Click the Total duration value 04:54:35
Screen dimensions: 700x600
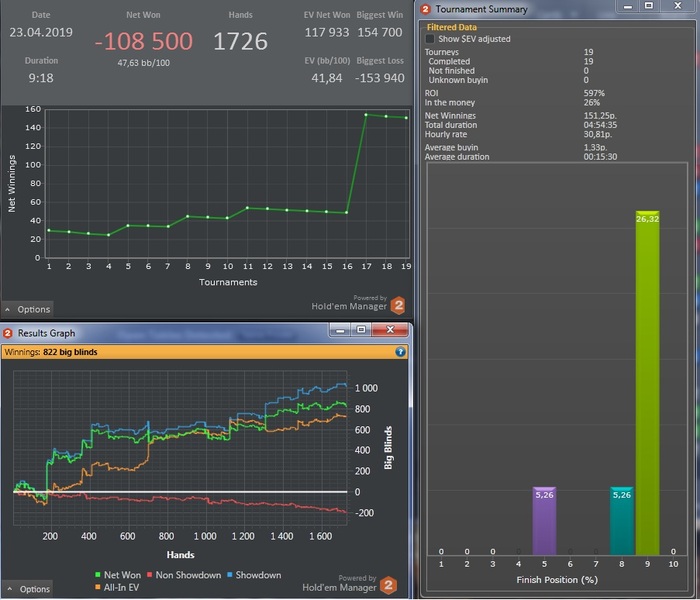click(x=600, y=125)
